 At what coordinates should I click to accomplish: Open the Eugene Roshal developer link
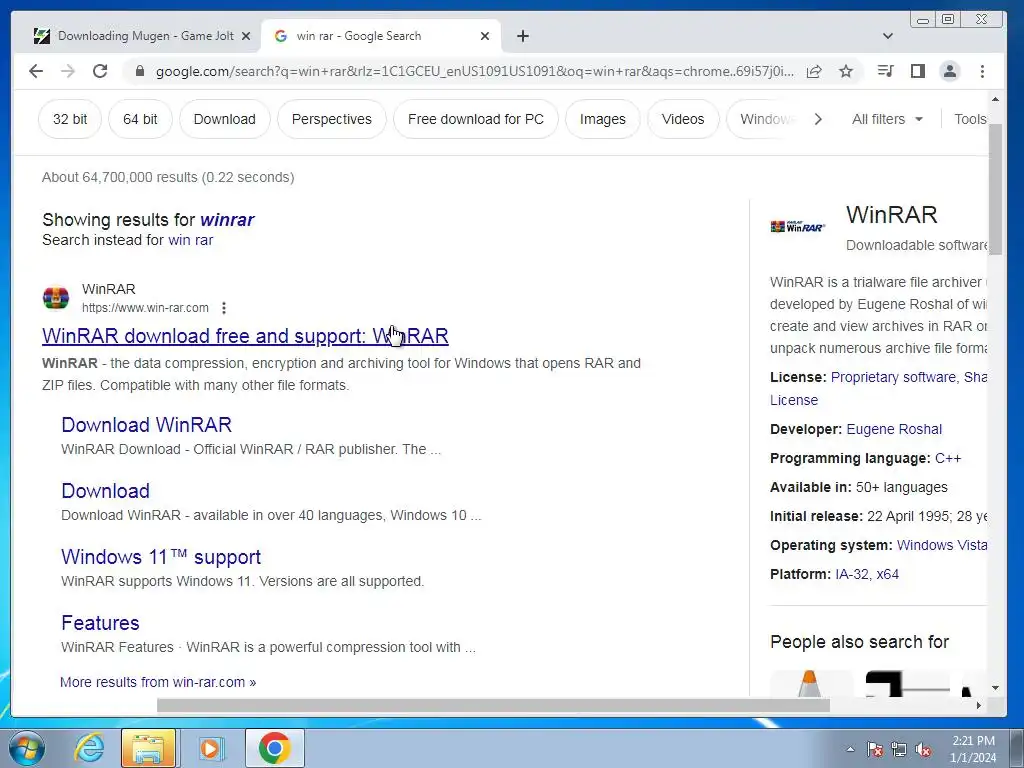point(894,429)
